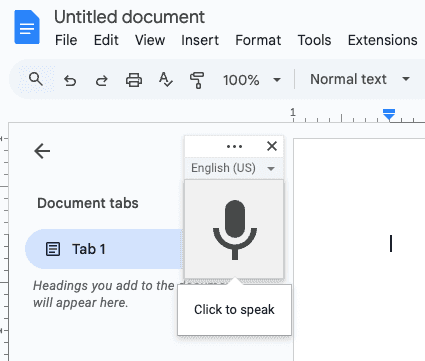Viewport: 425px width, 361px height.
Task: Run spelling and grammar check icon
Action: pyautogui.click(x=166, y=80)
